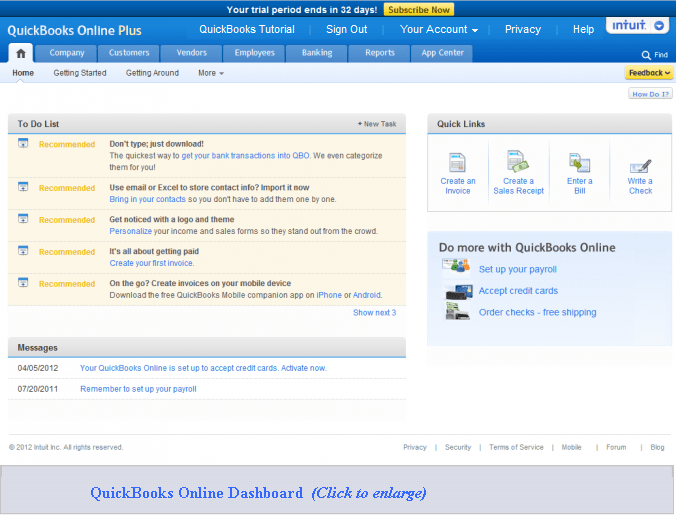Open the Banking tab

(317, 53)
